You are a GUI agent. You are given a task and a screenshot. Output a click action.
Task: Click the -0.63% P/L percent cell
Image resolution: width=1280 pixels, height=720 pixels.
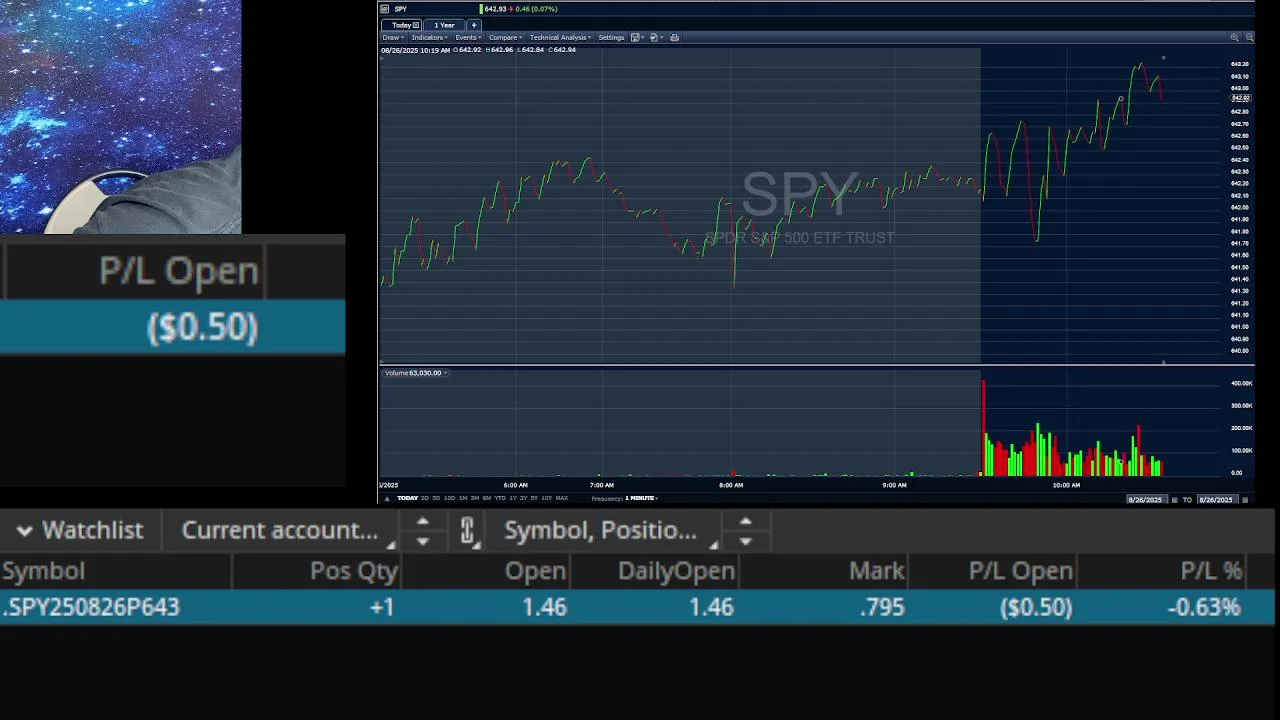coord(1203,607)
